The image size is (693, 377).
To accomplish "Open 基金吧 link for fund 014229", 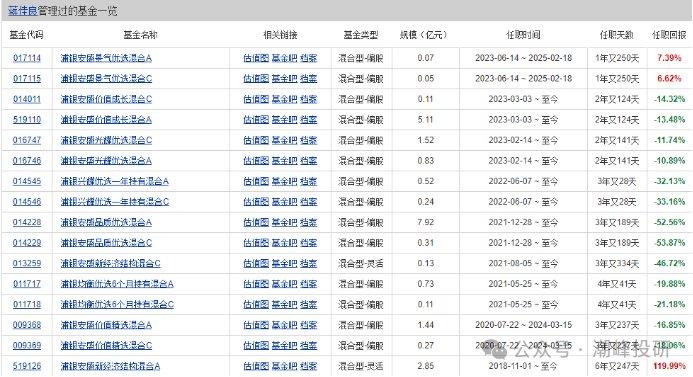I will tap(284, 243).
